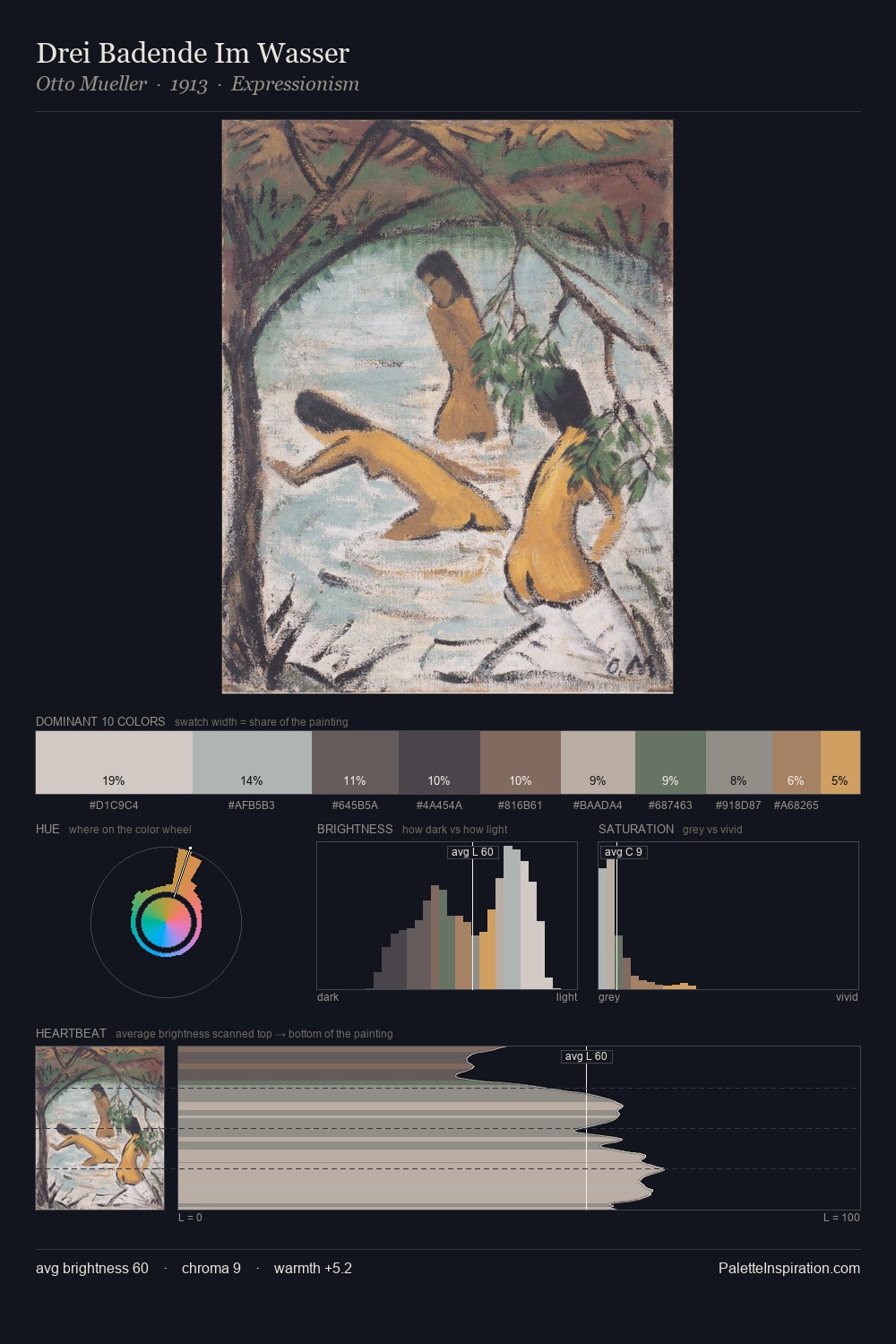Select the tan #A68265 swatch labeled 6%
The width and height of the screenshot is (896, 1344).
click(796, 762)
